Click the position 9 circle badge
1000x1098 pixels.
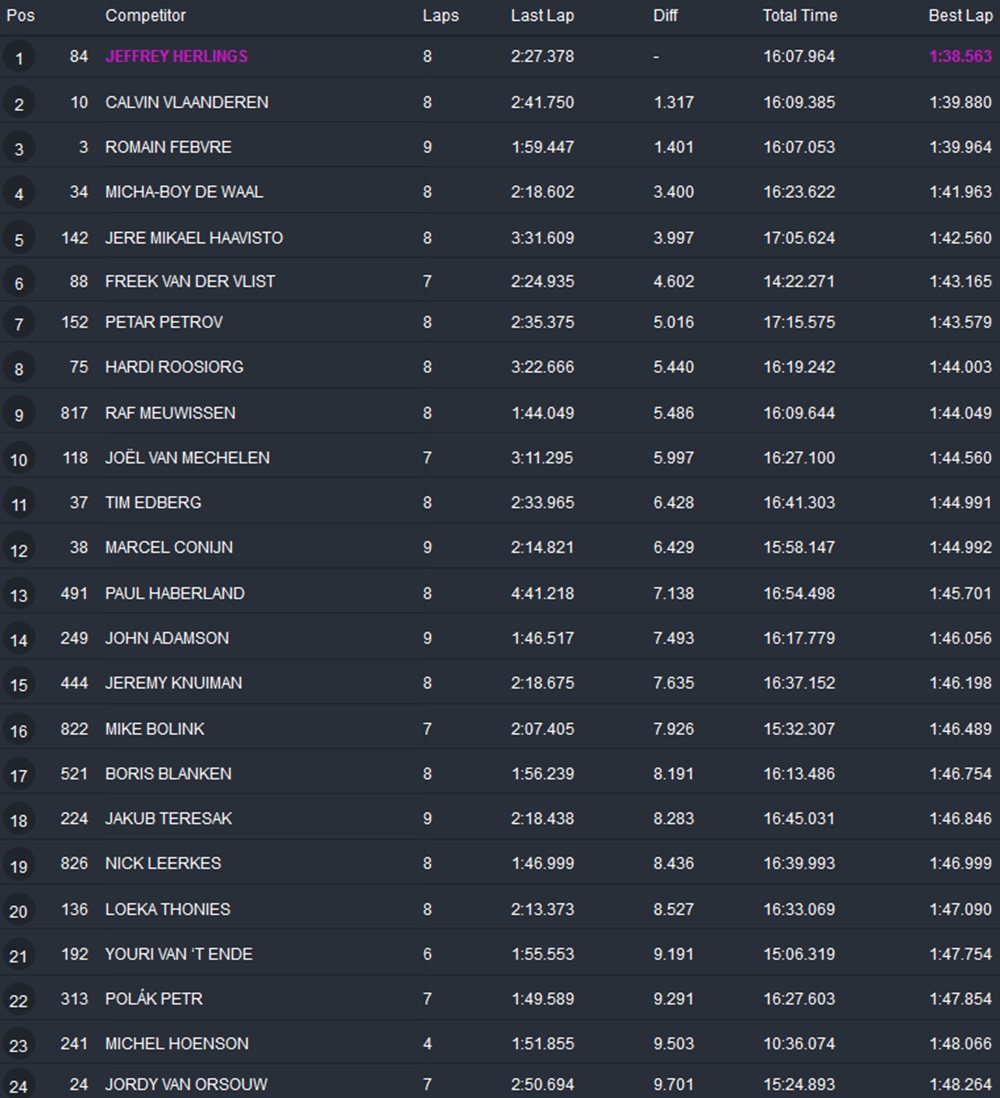coord(18,414)
